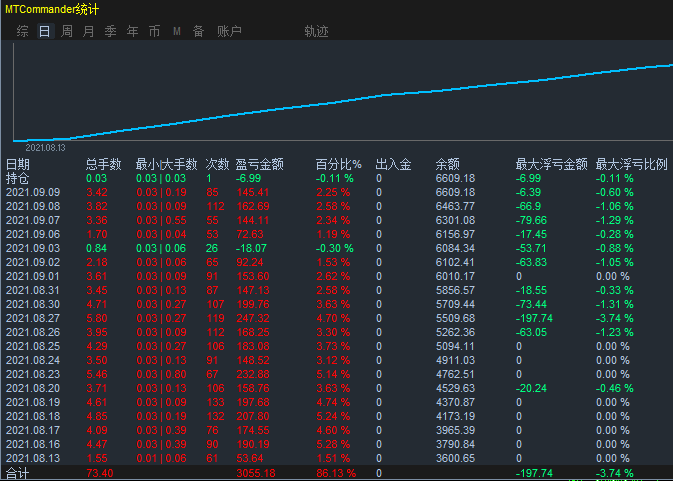The width and height of the screenshot is (673, 481).
Task: Open the 轨迹 track tab
Action: [x=316, y=31]
